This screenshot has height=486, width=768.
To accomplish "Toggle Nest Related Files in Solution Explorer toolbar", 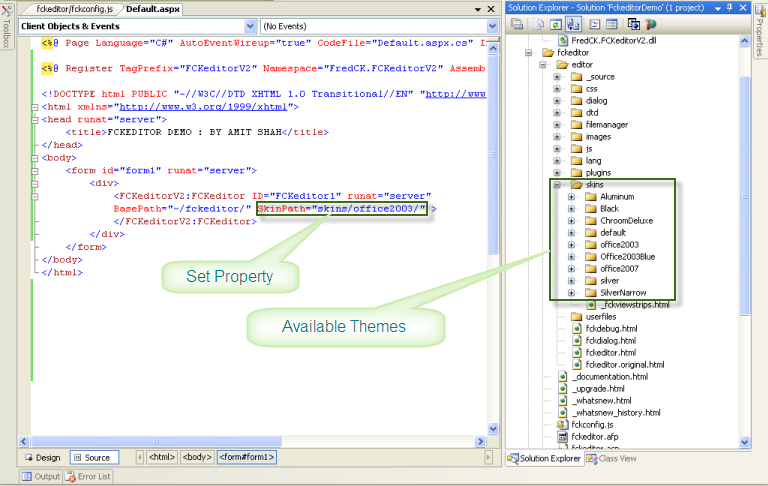I will pos(573,24).
